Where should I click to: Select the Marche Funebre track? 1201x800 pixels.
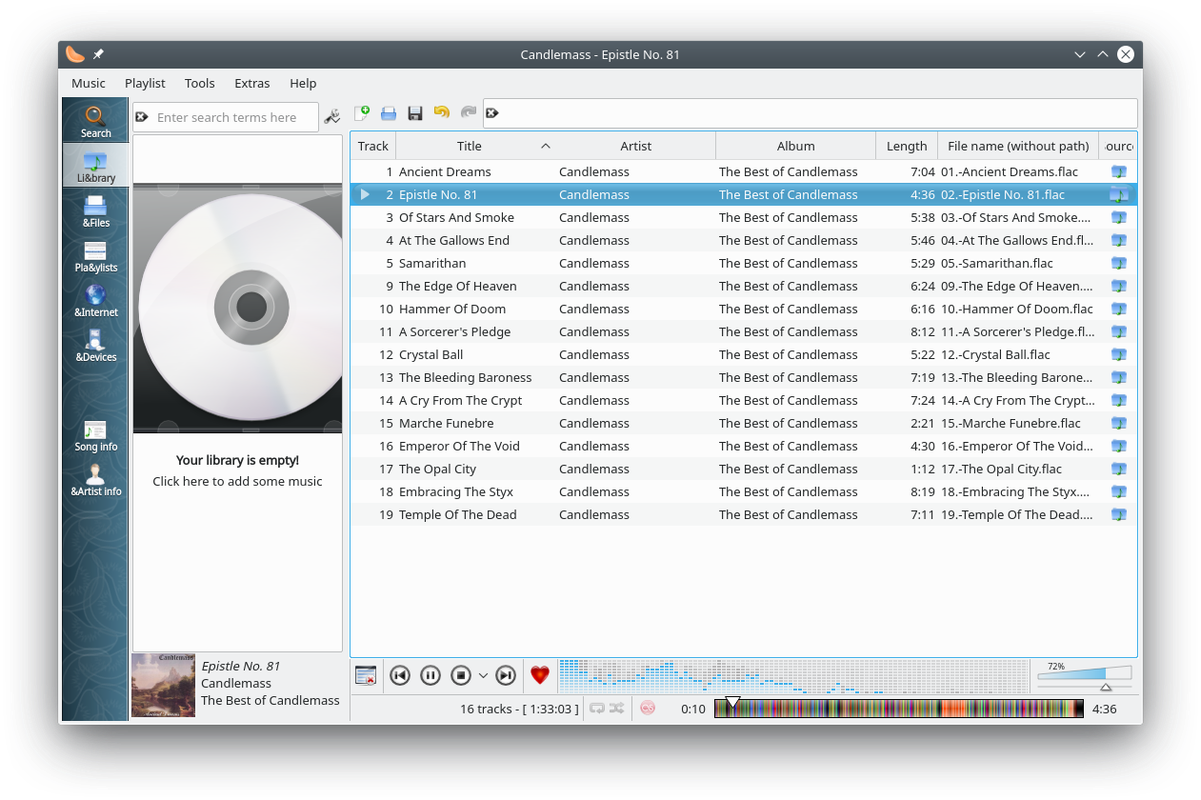[744, 423]
